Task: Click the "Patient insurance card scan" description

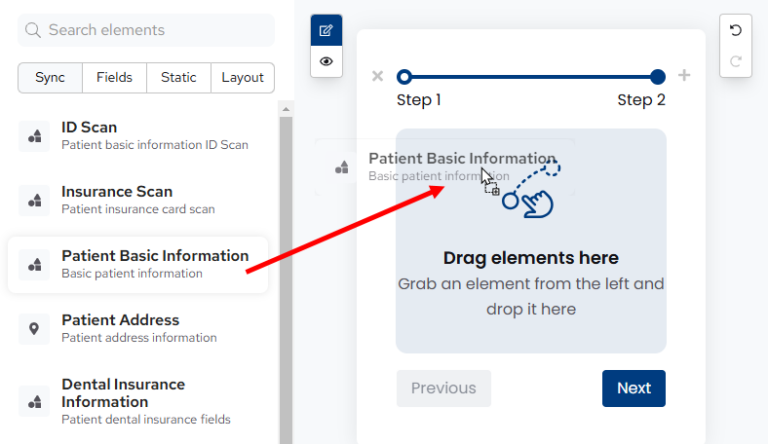Action: pyautogui.click(x=138, y=209)
